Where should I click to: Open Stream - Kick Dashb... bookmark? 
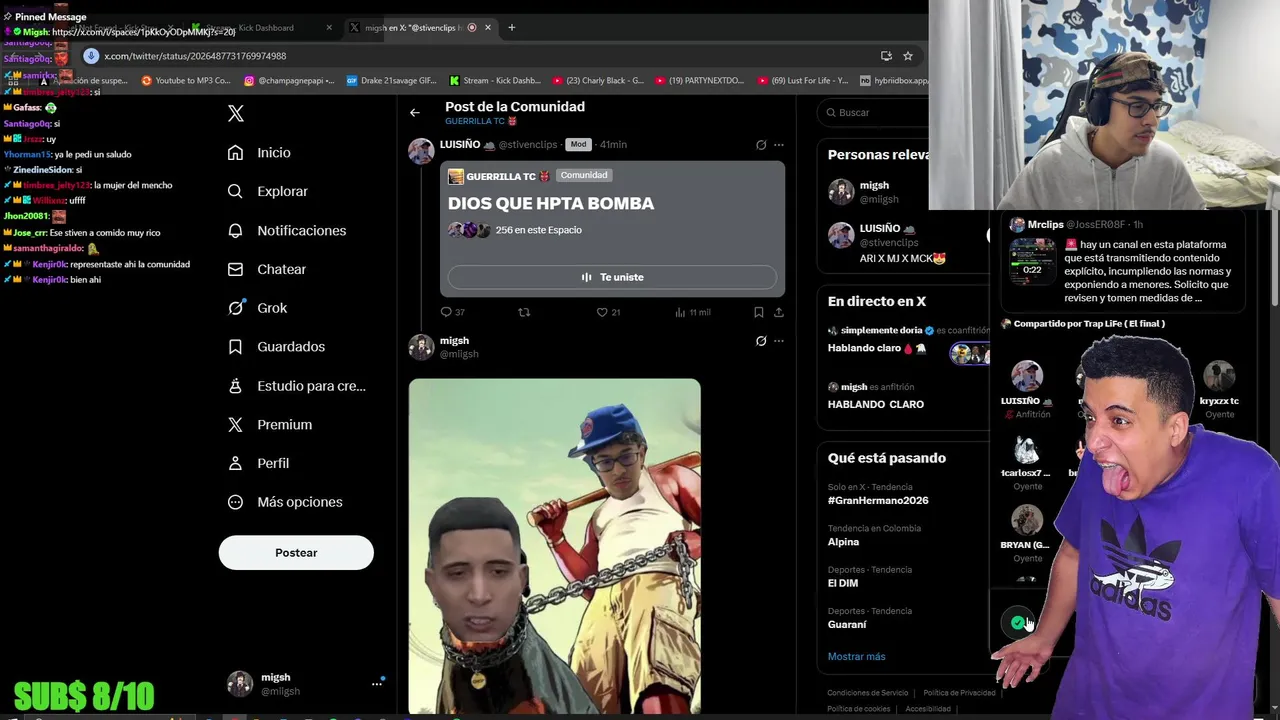click(496, 81)
